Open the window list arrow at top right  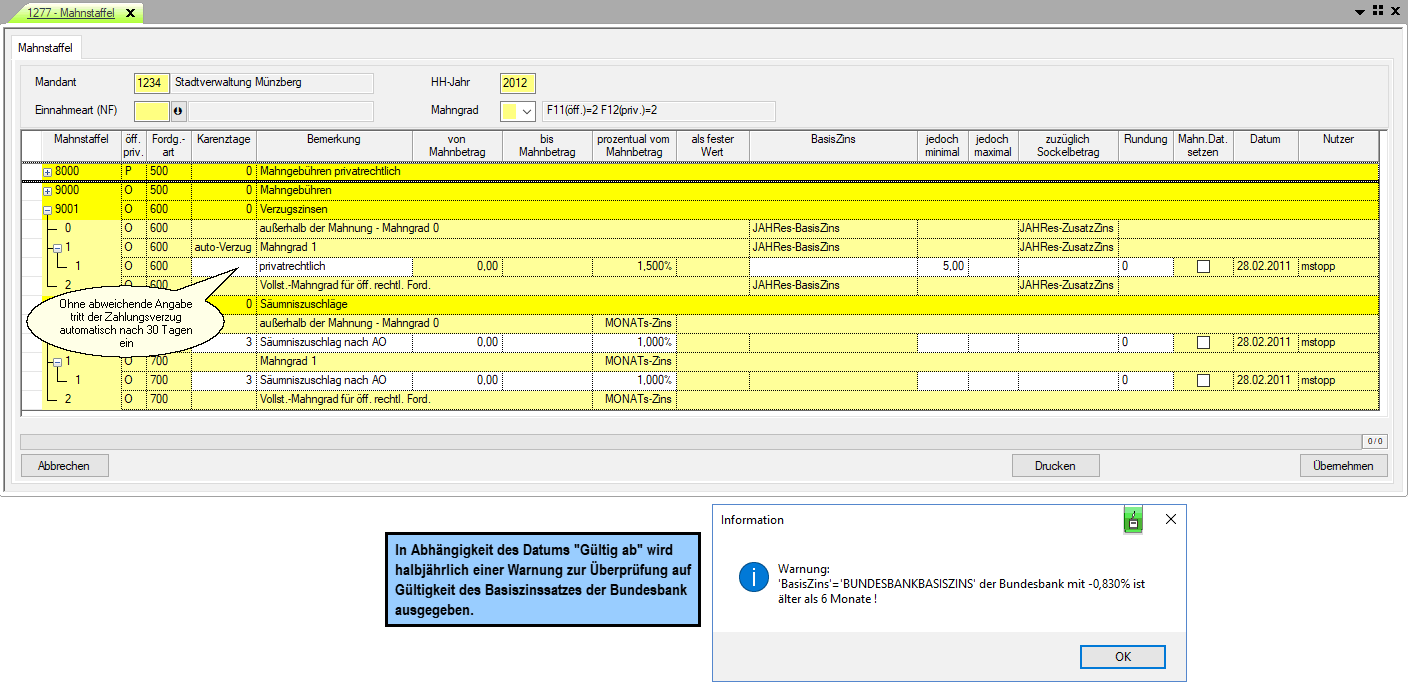click(x=1360, y=12)
